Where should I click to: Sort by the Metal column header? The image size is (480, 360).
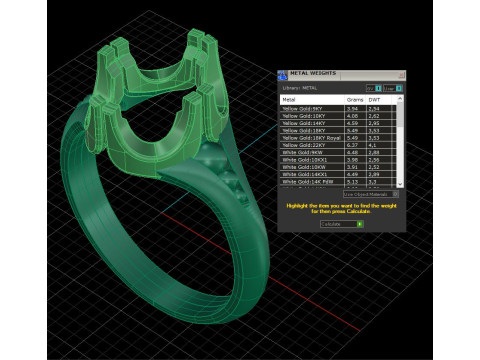point(312,100)
